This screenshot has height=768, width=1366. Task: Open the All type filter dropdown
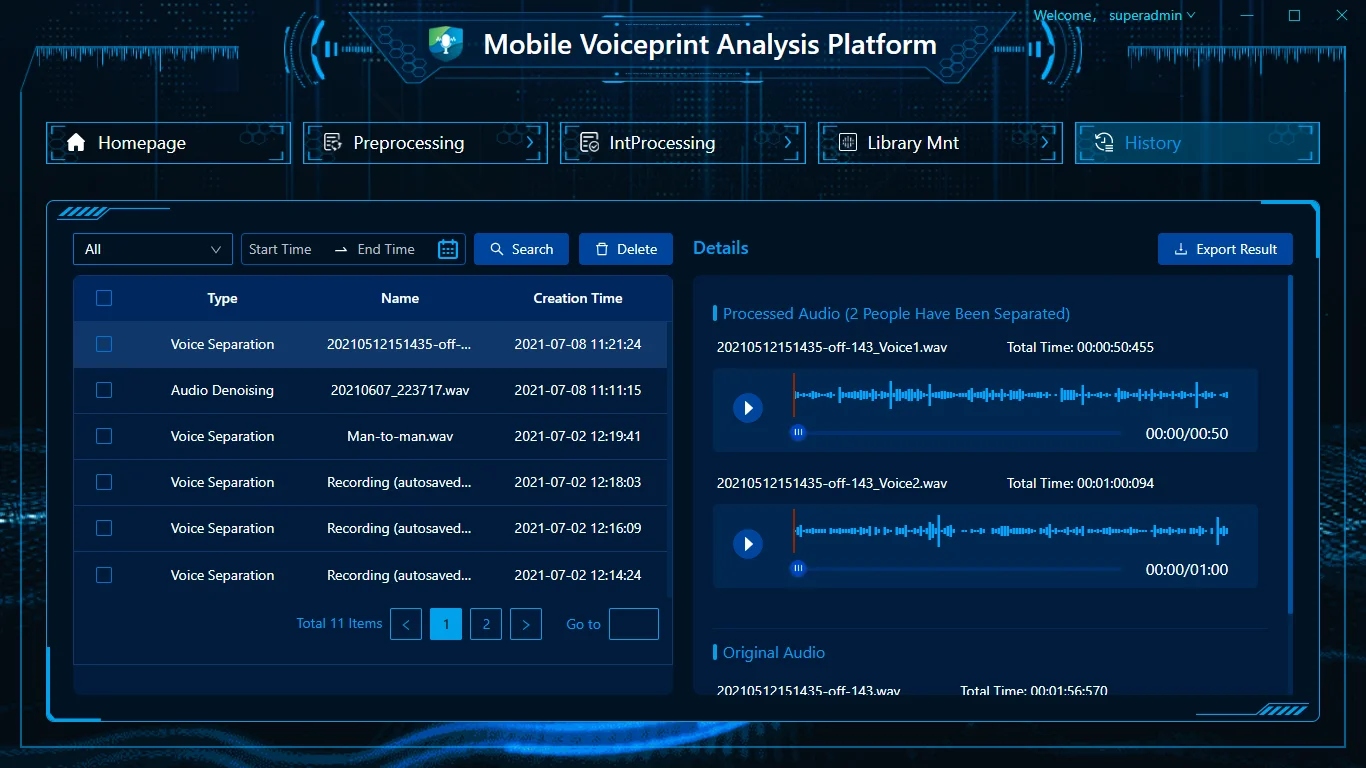click(153, 249)
